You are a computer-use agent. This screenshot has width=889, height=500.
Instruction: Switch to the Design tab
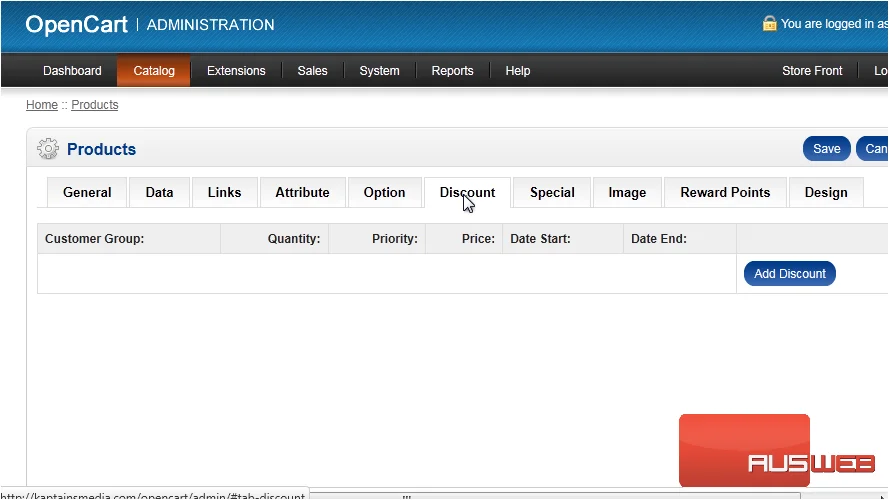click(x=826, y=193)
